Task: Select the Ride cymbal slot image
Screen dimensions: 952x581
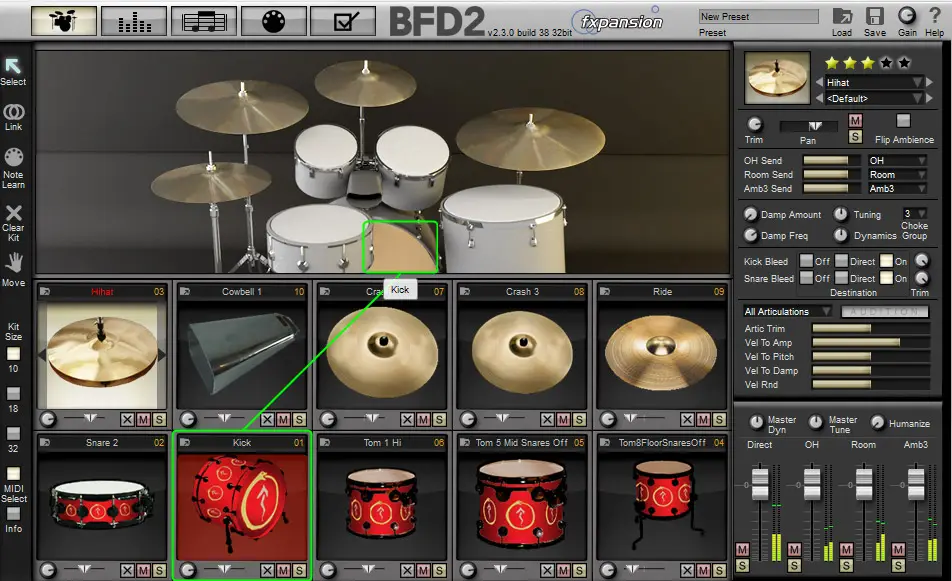Action: tap(661, 356)
